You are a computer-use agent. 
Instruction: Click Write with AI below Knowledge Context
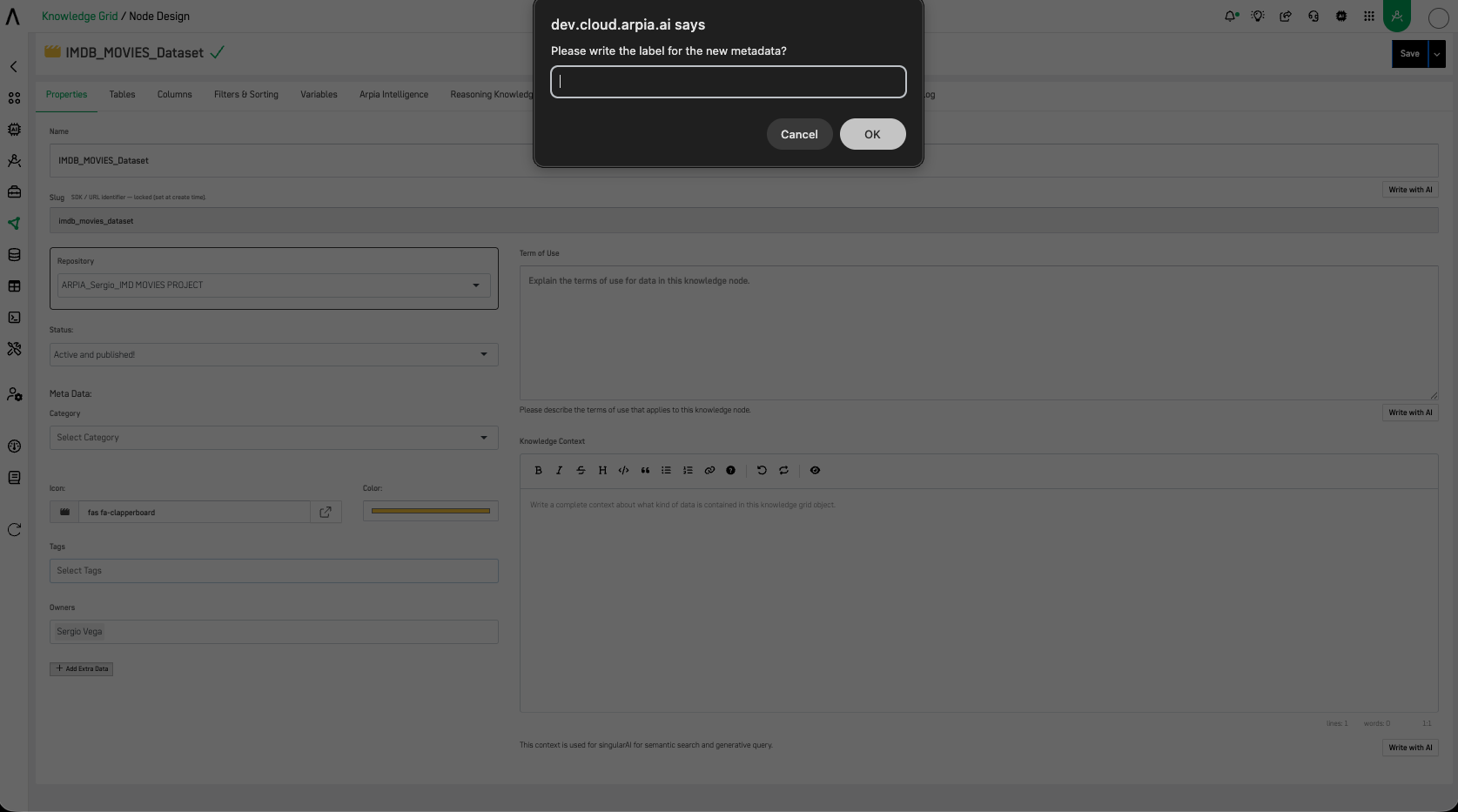coord(1410,748)
